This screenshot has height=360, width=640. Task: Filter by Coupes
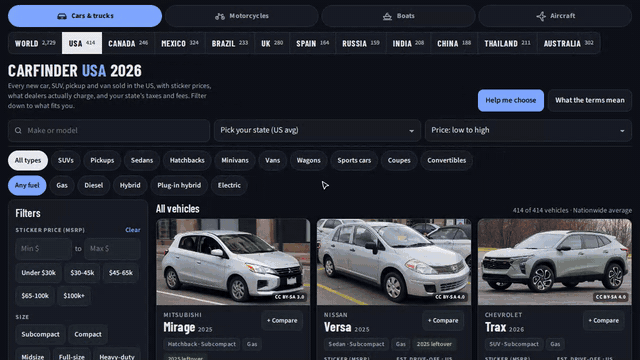(x=399, y=160)
